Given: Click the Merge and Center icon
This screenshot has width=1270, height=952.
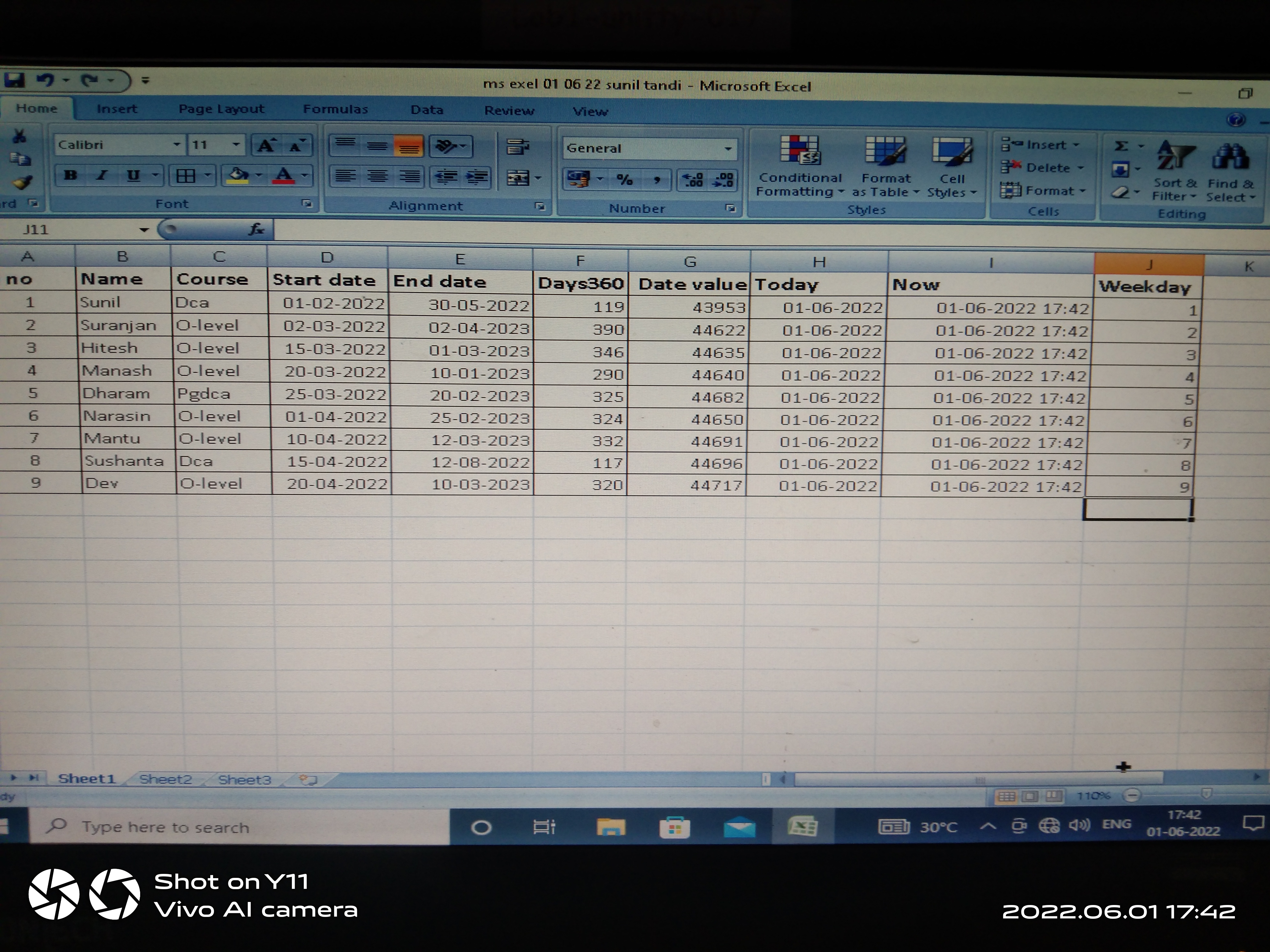Looking at the screenshot, I should tap(517, 179).
